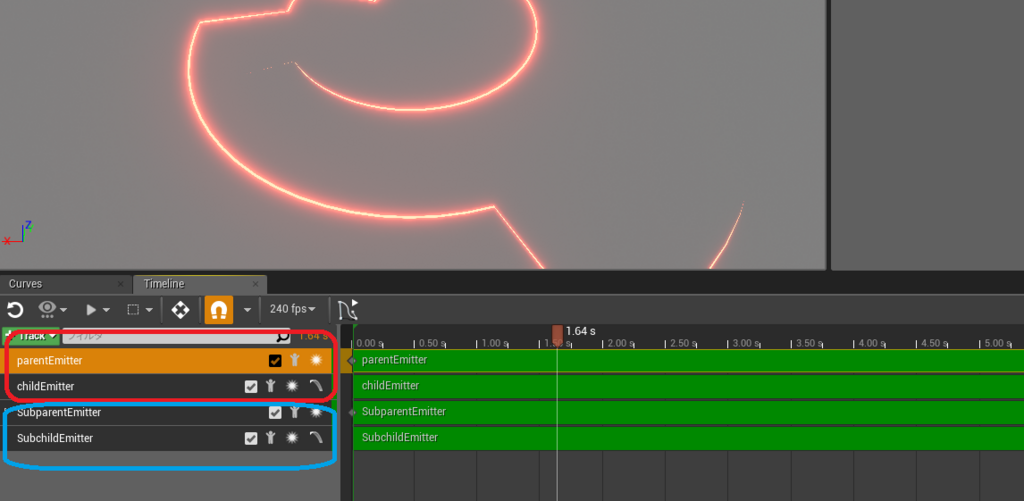Click the reset simulation circular arrow icon
This screenshot has width=1024, height=501.
[15, 310]
